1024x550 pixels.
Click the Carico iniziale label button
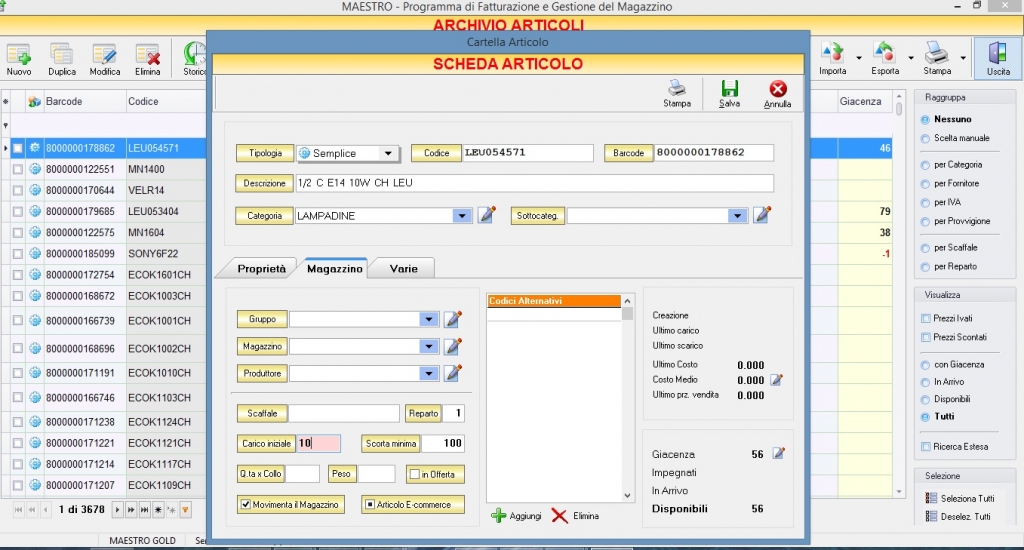point(266,444)
